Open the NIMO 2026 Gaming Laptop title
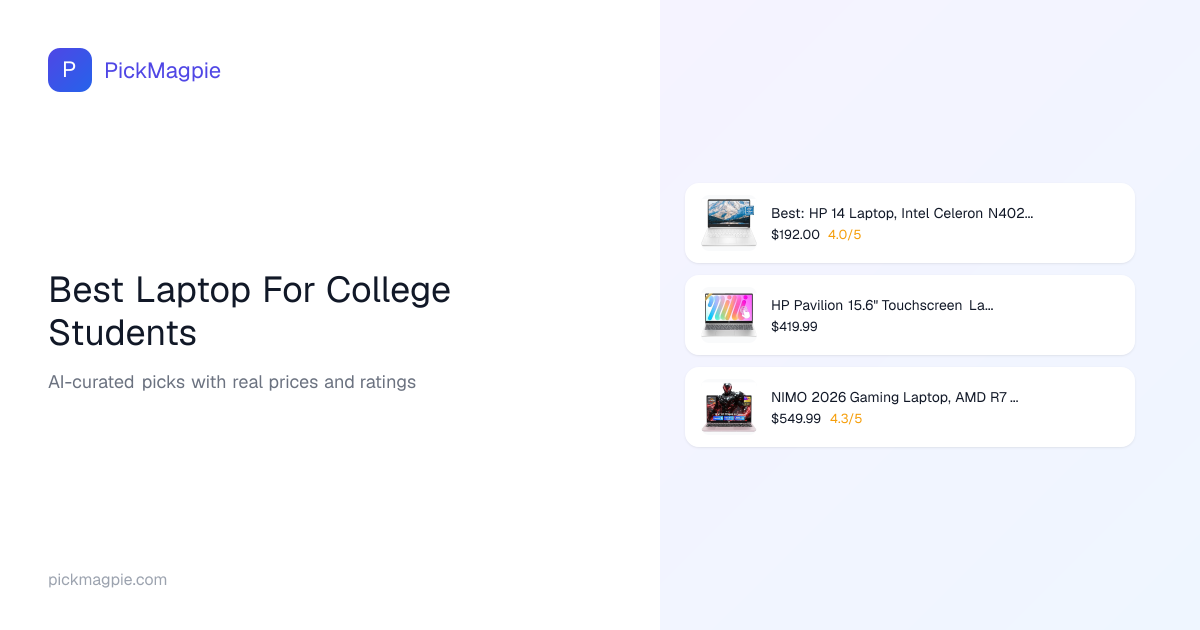 point(894,397)
